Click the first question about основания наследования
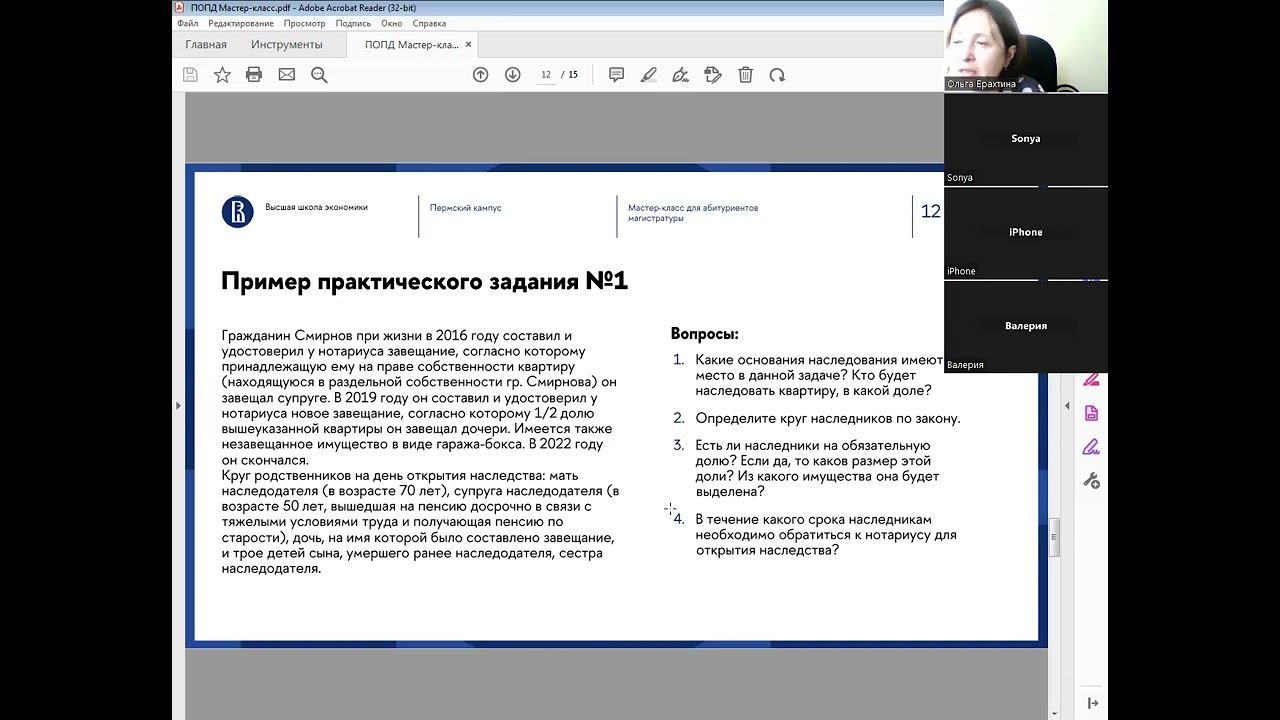The image size is (1280, 720). 819,375
